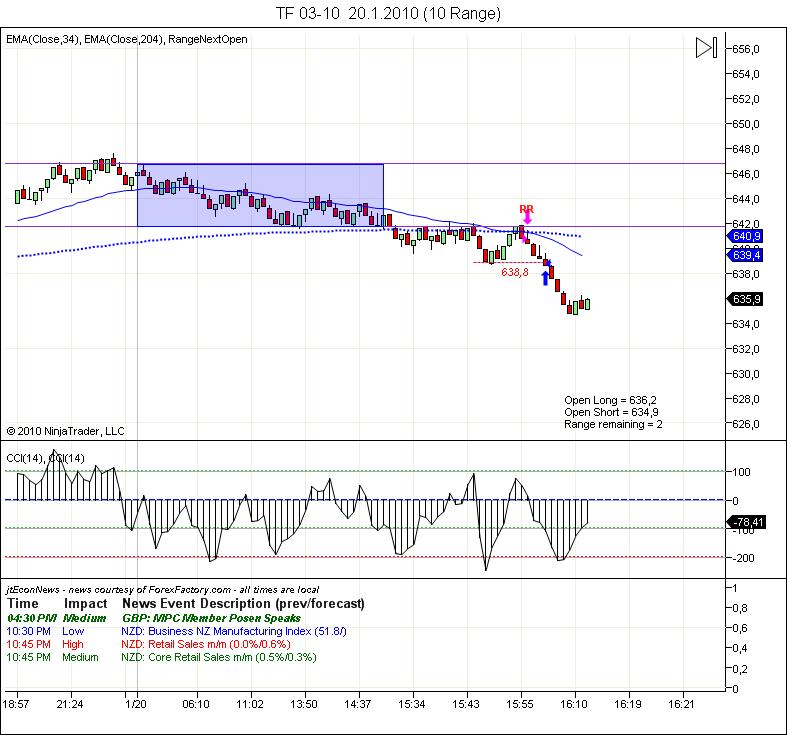This screenshot has width=787, height=735.
Task: Click the Low impact label
Action: click(73, 631)
